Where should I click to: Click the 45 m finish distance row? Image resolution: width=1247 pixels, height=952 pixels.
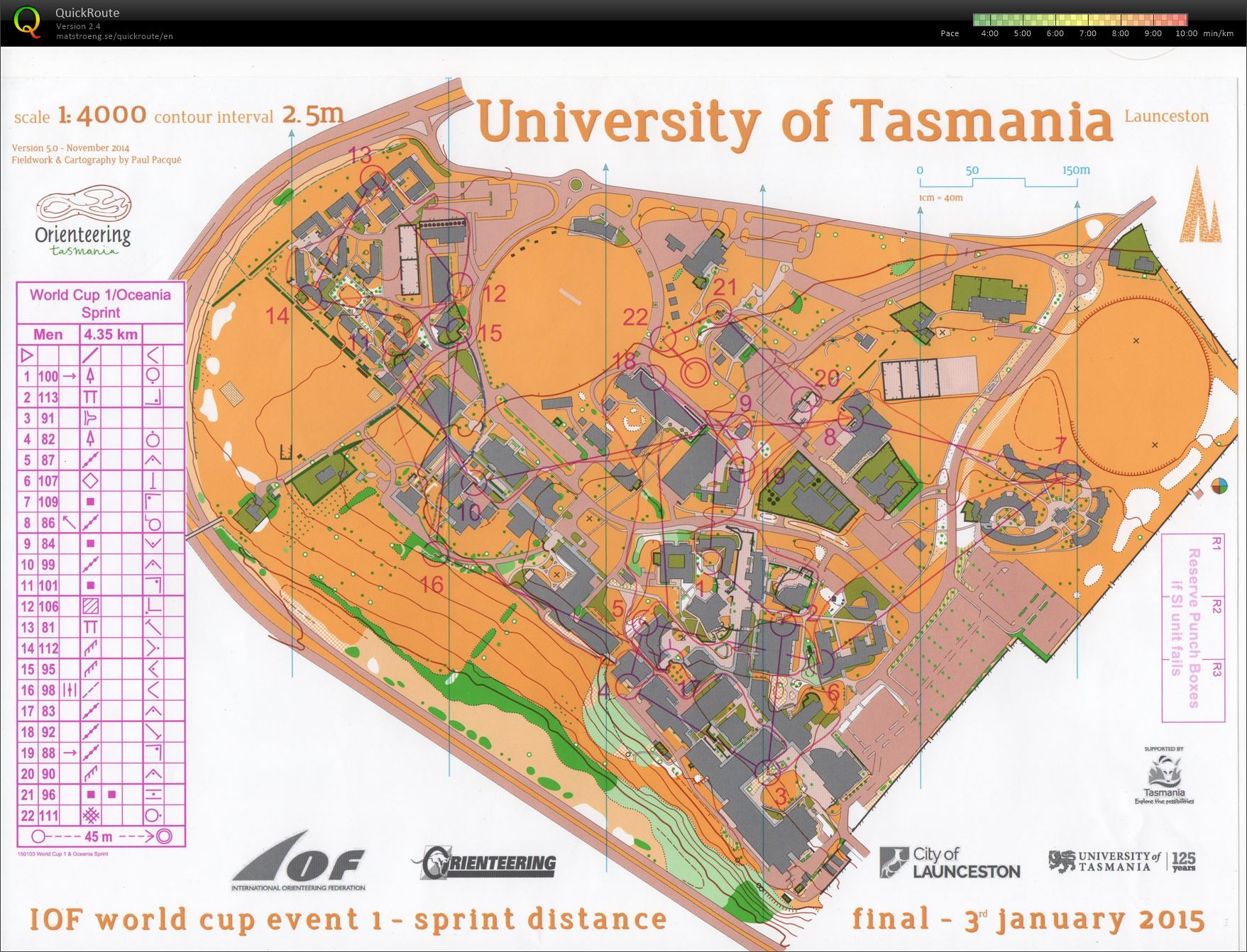point(101,836)
